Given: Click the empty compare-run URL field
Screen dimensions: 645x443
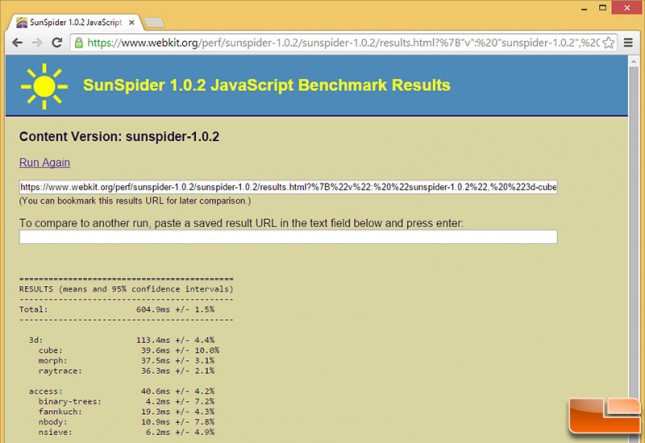Looking at the screenshot, I should tap(288, 237).
